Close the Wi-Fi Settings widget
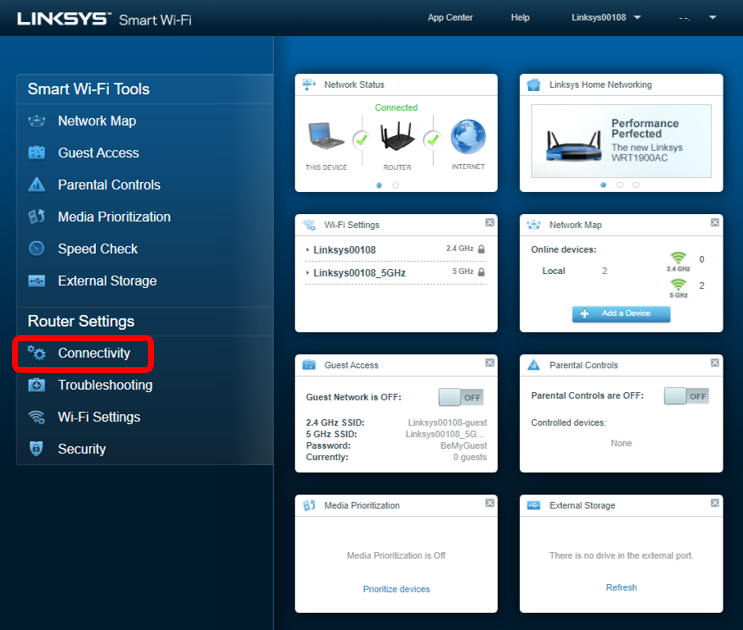The width and height of the screenshot is (743, 630). (490, 223)
